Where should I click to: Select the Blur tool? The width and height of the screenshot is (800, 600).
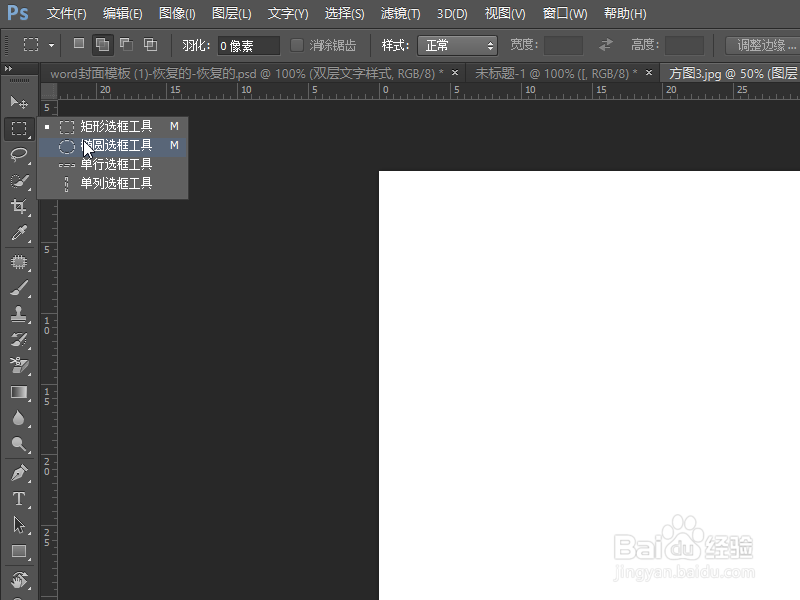coord(19,418)
